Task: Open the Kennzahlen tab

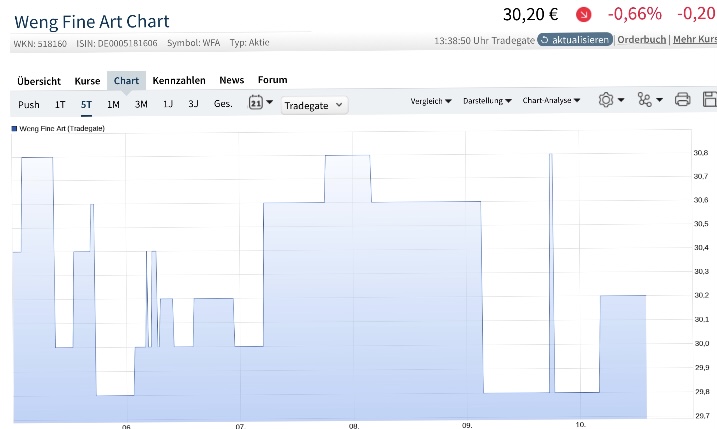Action: (179, 80)
